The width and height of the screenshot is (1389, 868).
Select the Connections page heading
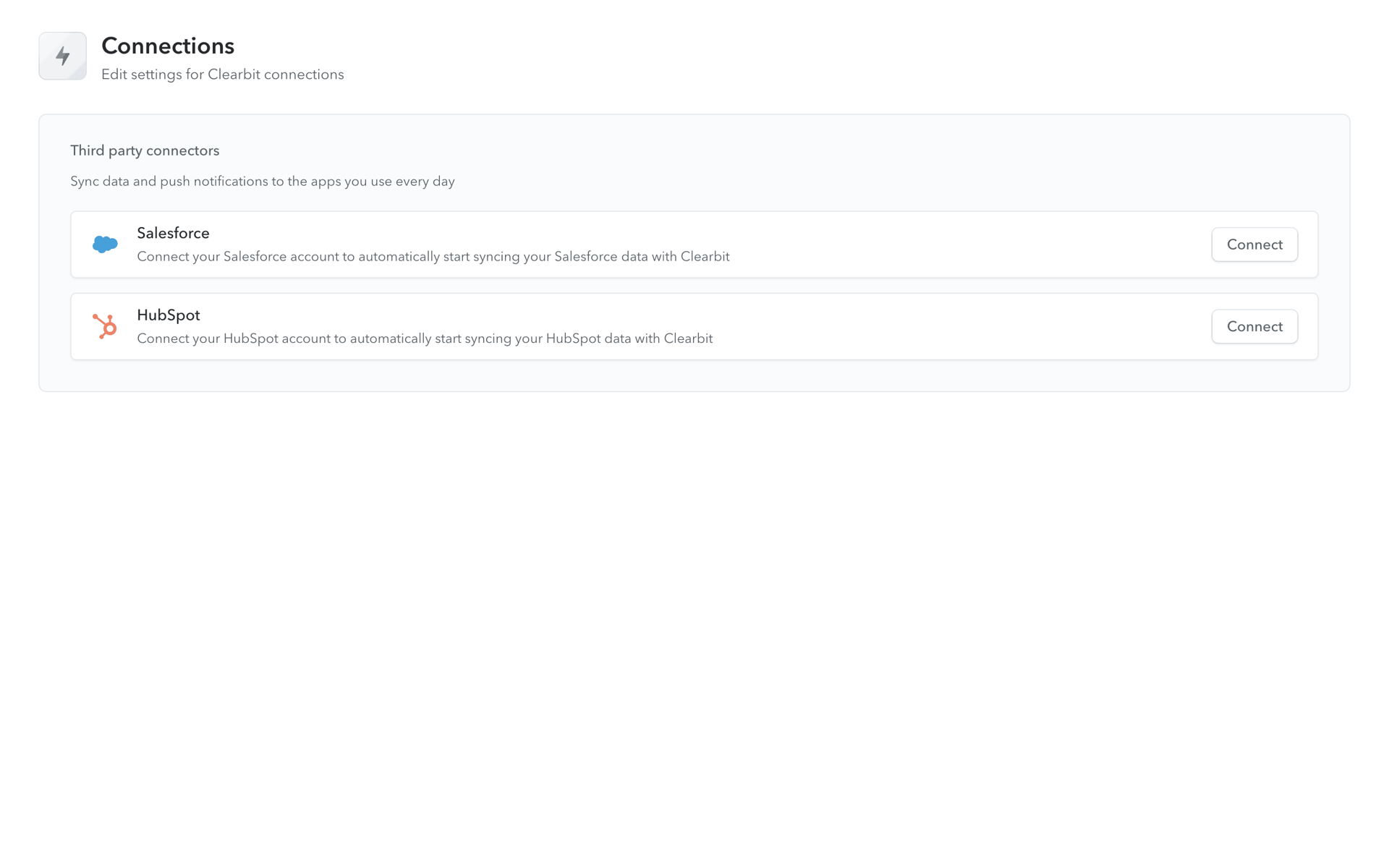(x=168, y=46)
